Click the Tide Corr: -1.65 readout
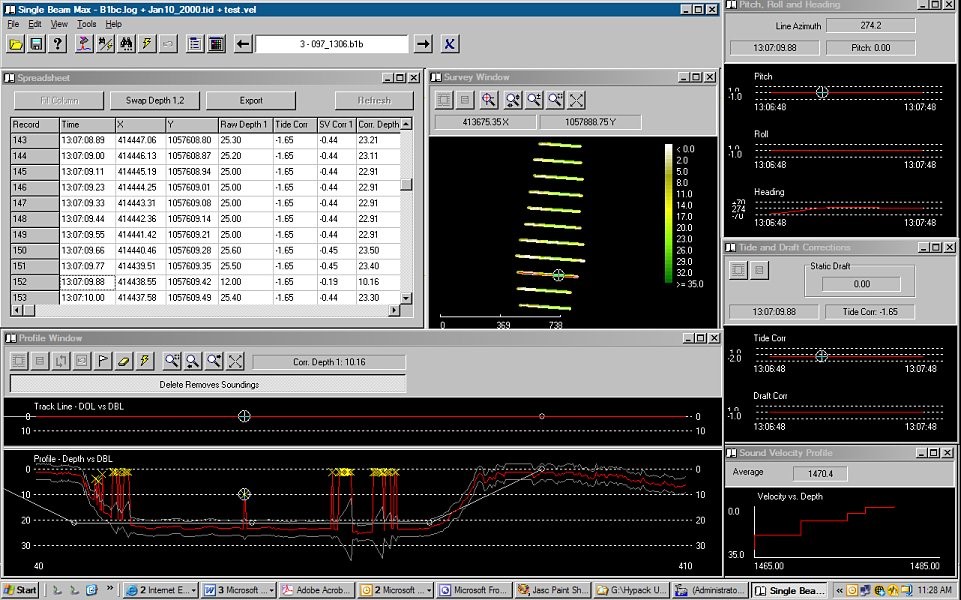This screenshot has height=600, width=961. click(870, 311)
